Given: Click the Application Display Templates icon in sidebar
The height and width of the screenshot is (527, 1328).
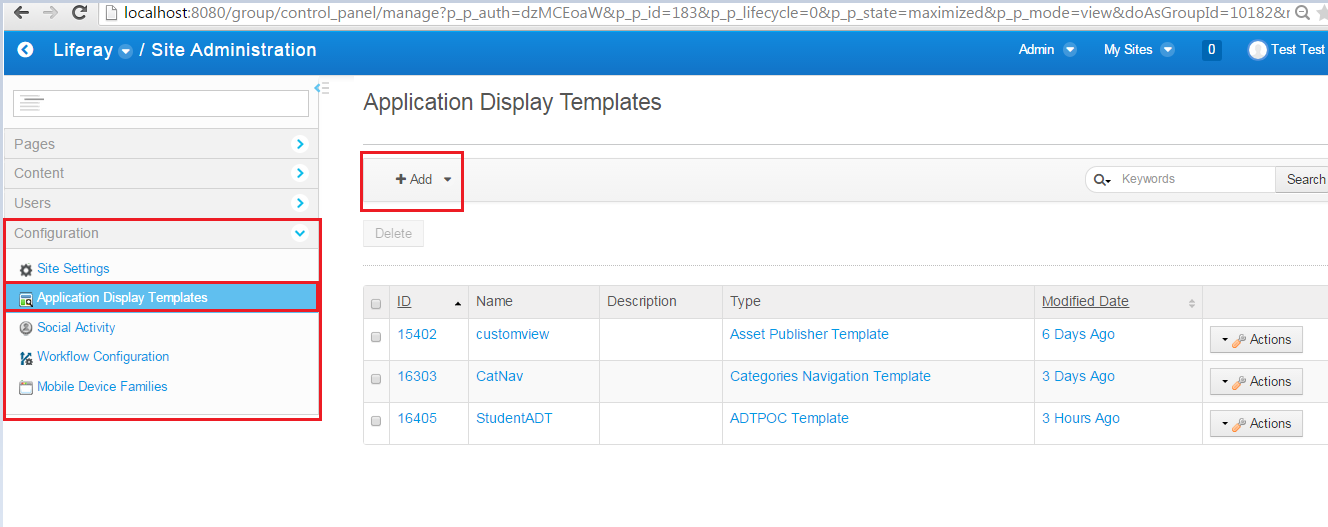Looking at the screenshot, I should (x=26, y=298).
